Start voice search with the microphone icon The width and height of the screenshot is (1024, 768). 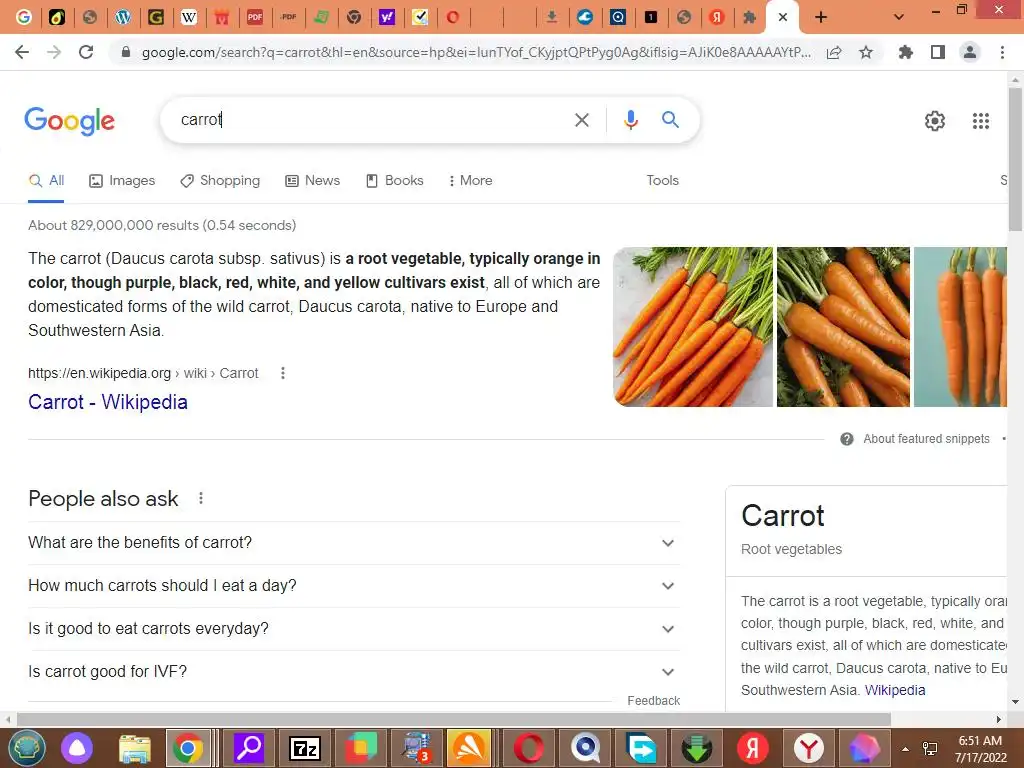(630, 120)
